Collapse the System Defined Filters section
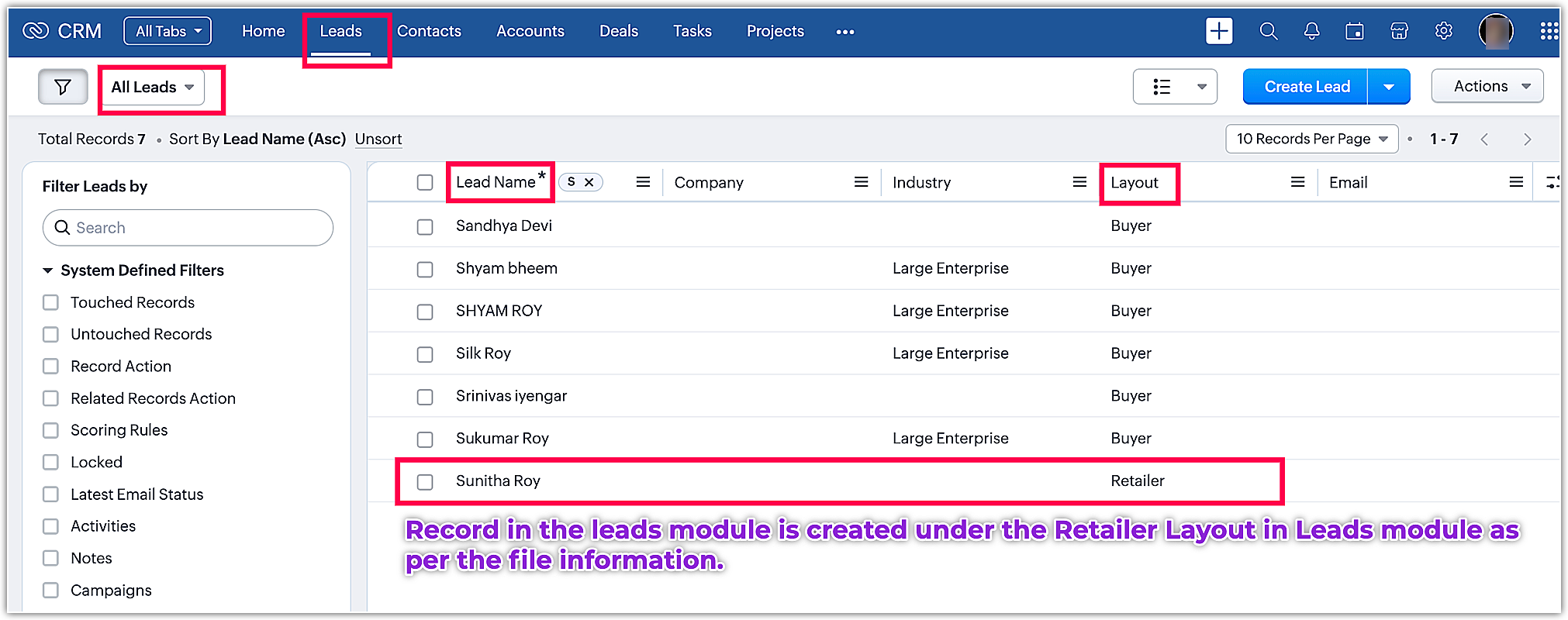 tap(48, 270)
